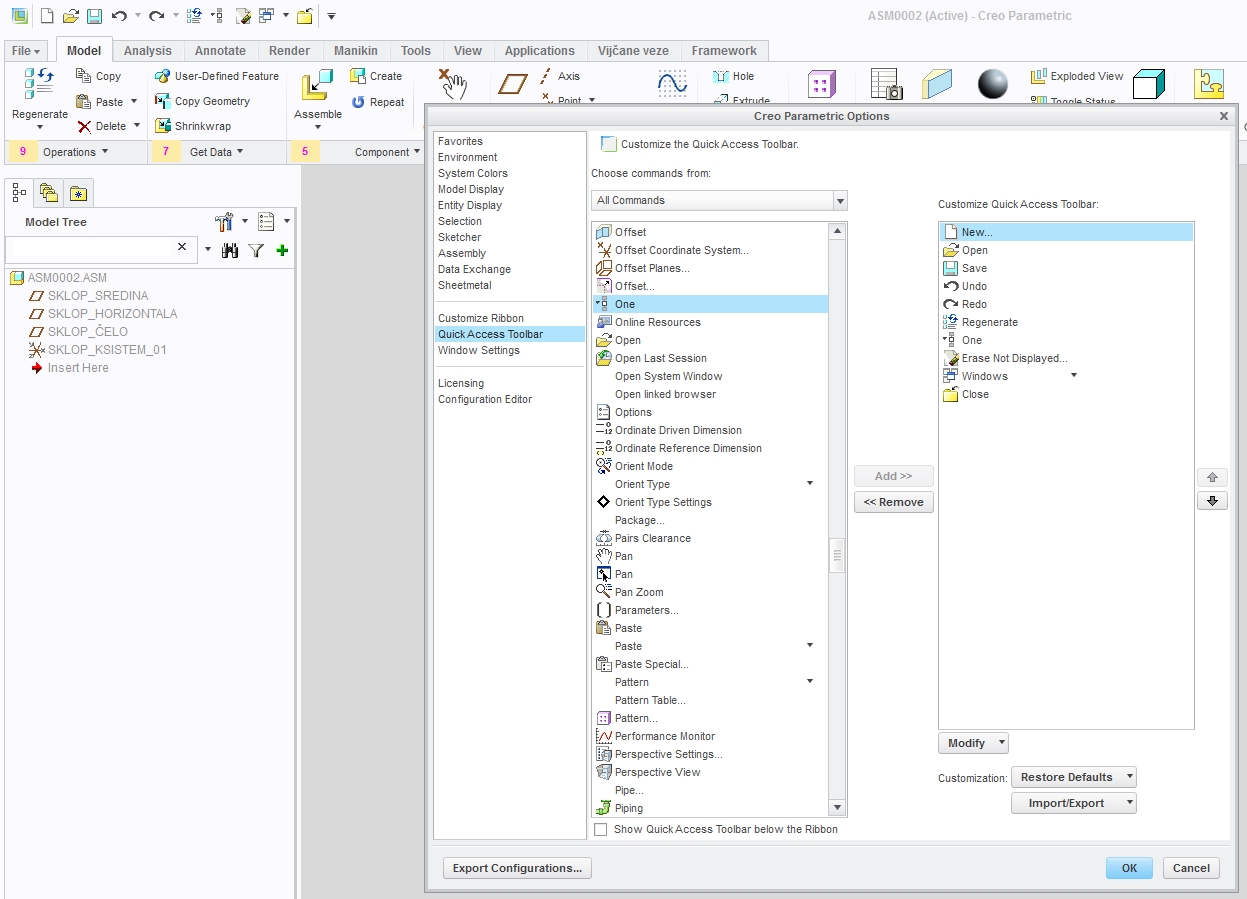Click the New file icon in quick access toolbar

[x=46, y=16]
